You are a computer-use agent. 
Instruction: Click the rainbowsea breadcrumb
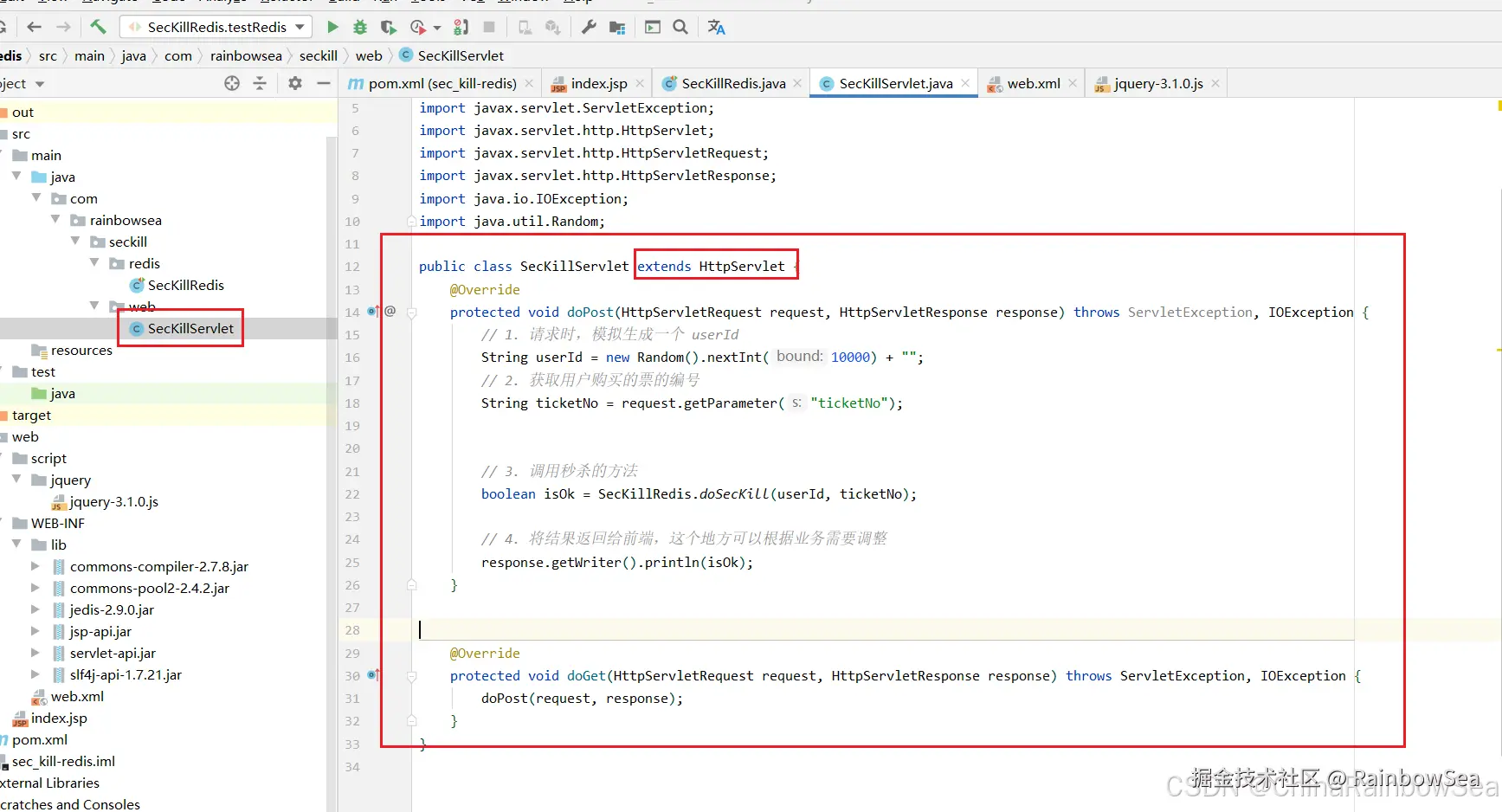246,56
